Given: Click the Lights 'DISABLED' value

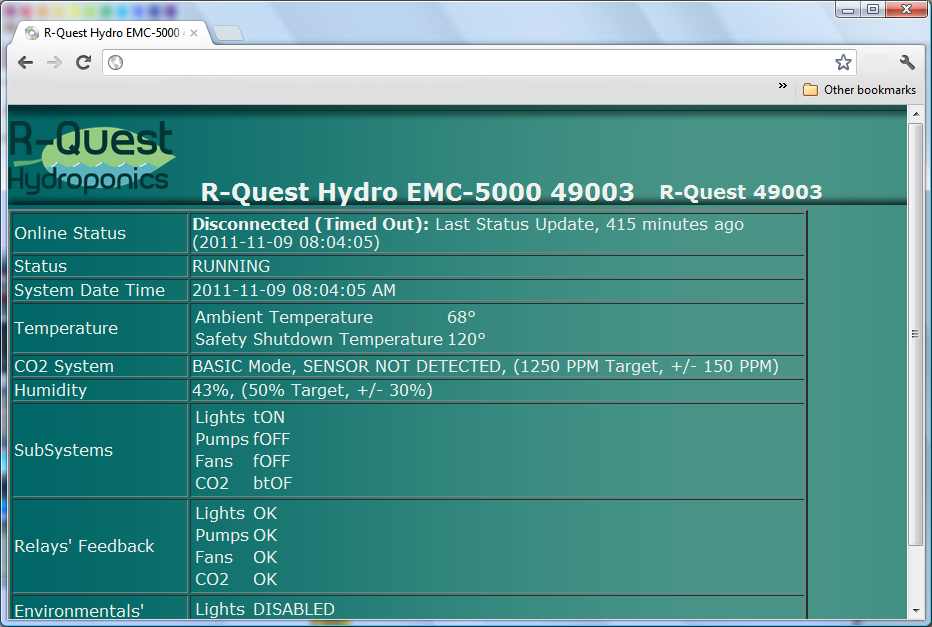Looking at the screenshot, I should (x=294, y=609).
